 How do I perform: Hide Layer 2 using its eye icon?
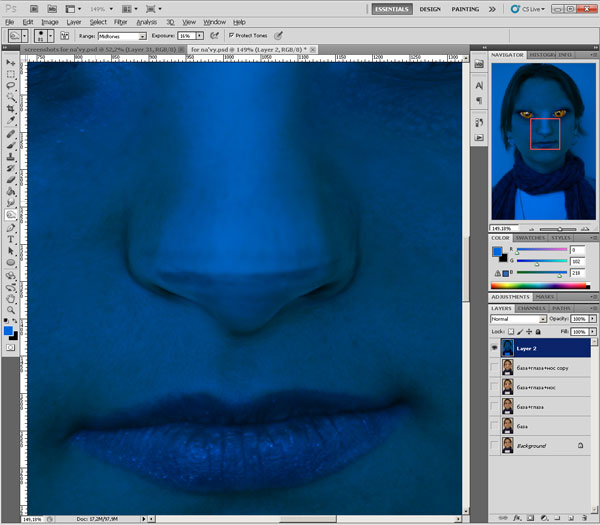click(497, 349)
